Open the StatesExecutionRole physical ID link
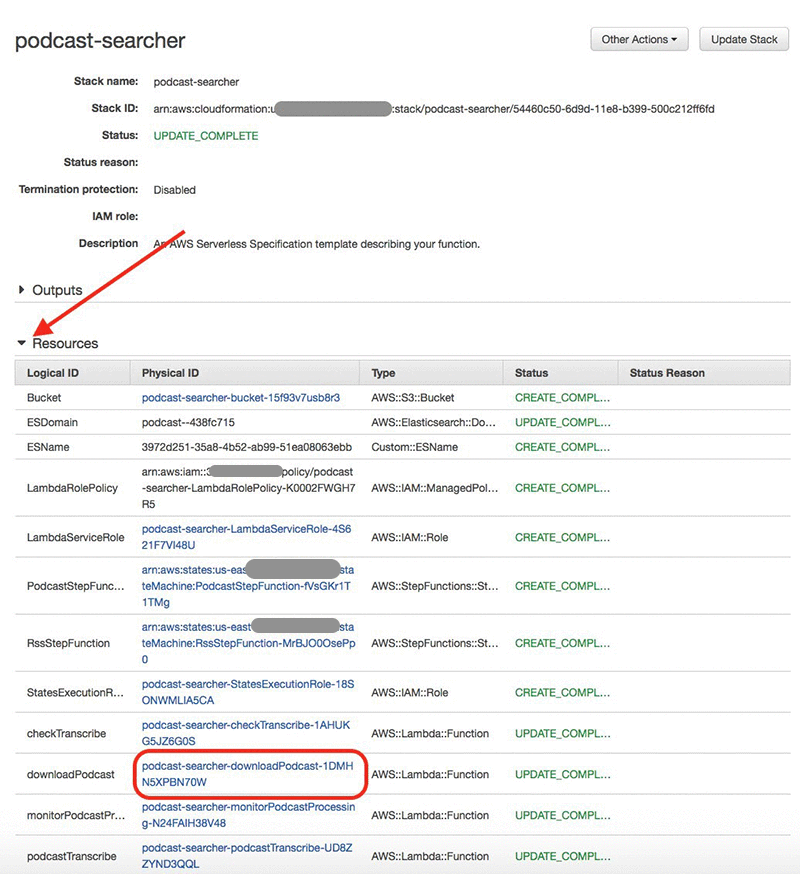The height and width of the screenshot is (874, 800). pos(248,692)
